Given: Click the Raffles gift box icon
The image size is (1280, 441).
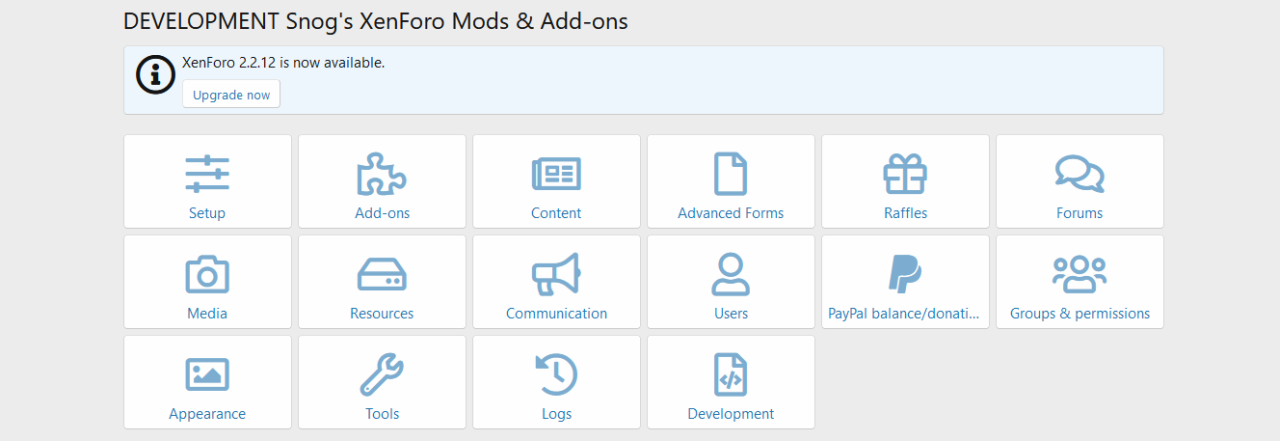Looking at the screenshot, I should click(x=905, y=174).
